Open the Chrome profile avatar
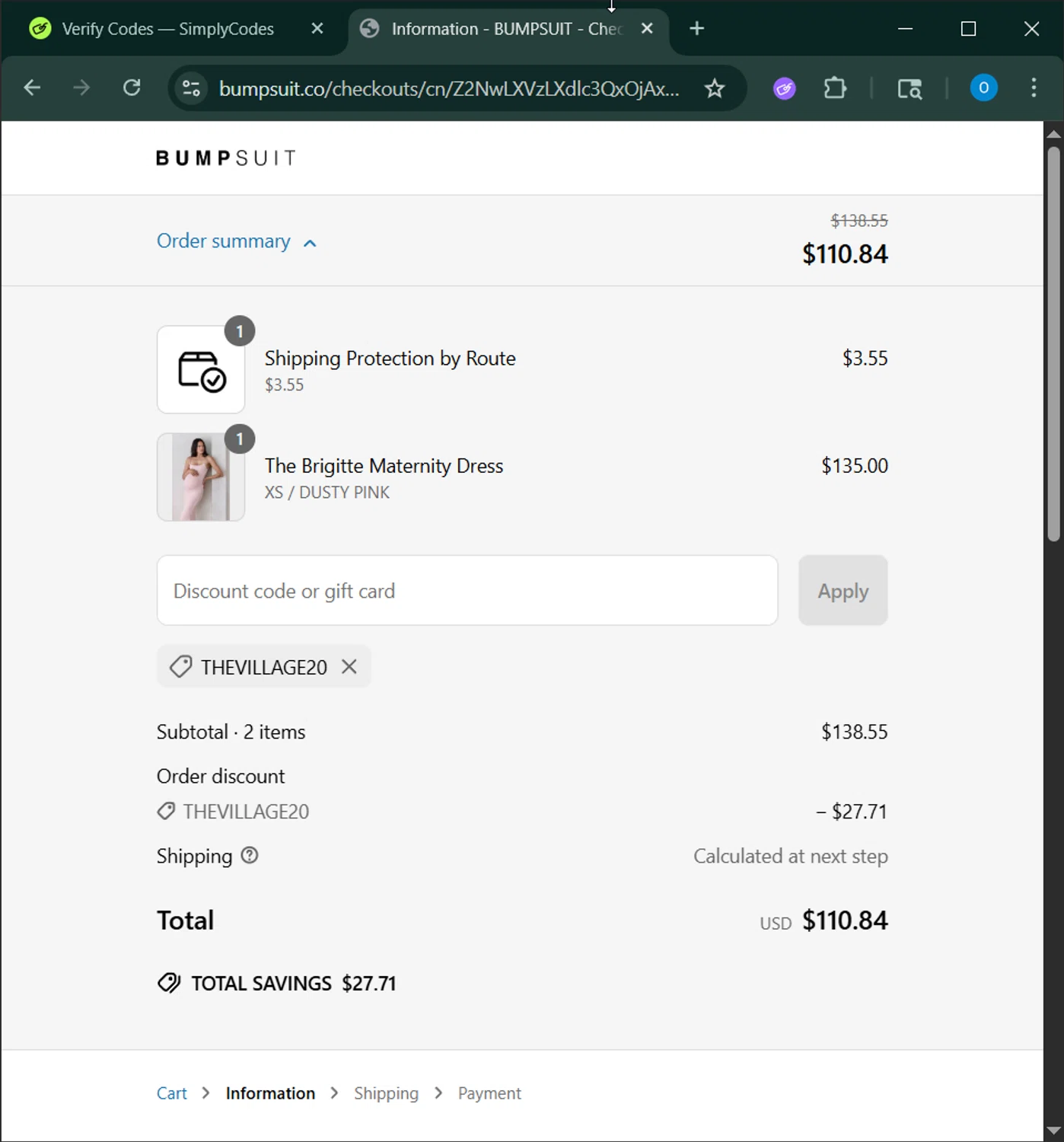1064x1142 pixels. click(x=983, y=88)
